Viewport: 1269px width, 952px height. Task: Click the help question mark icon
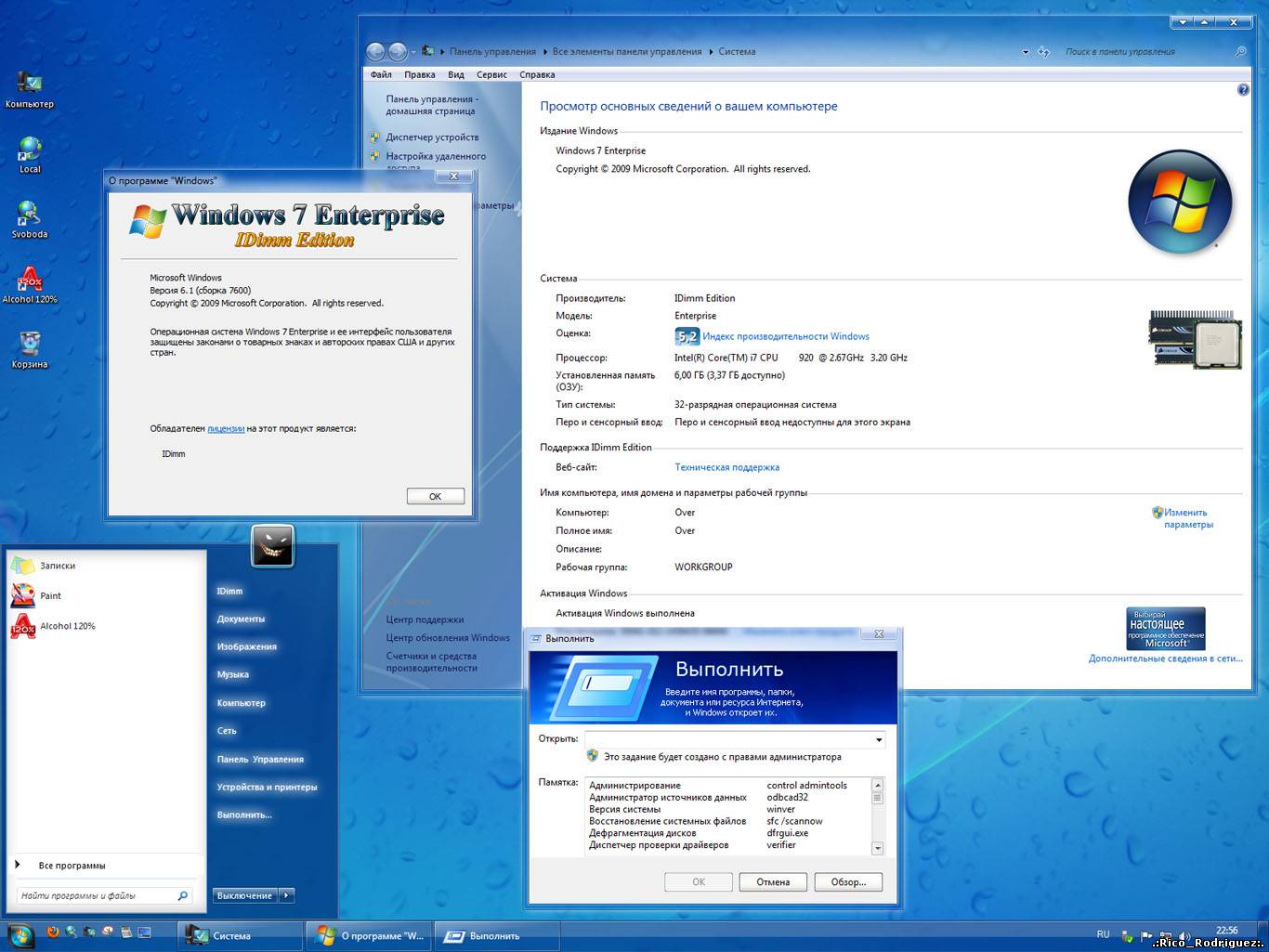[1243, 90]
